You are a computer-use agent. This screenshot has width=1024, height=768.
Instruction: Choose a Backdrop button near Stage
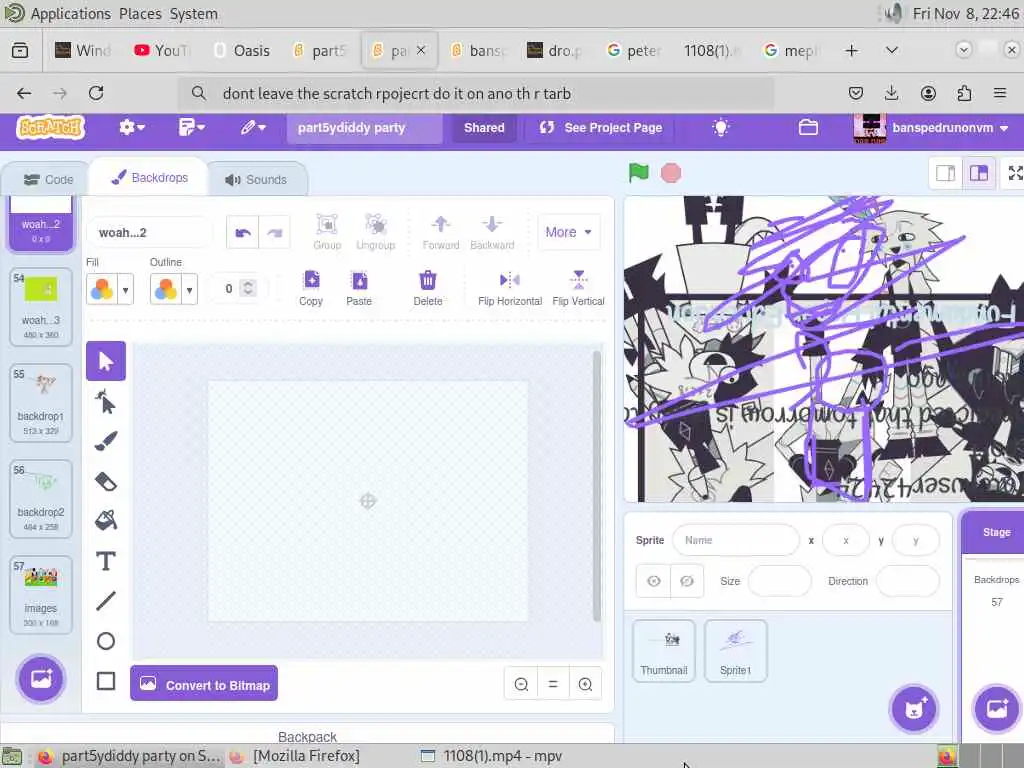point(997,709)
